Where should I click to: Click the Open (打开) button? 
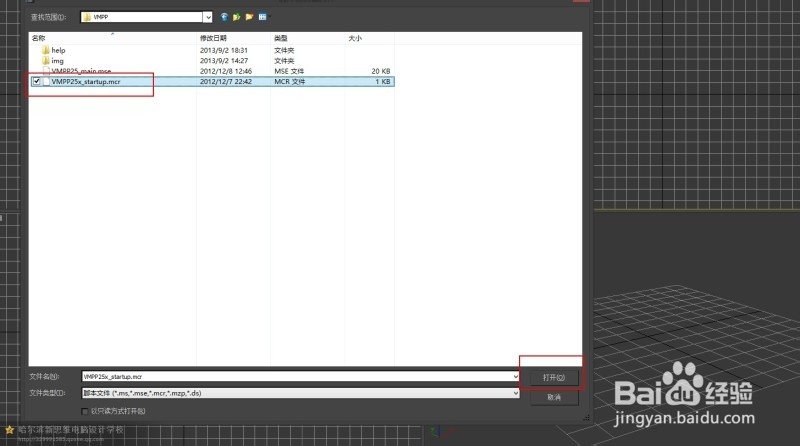click(x=554, y=378)
